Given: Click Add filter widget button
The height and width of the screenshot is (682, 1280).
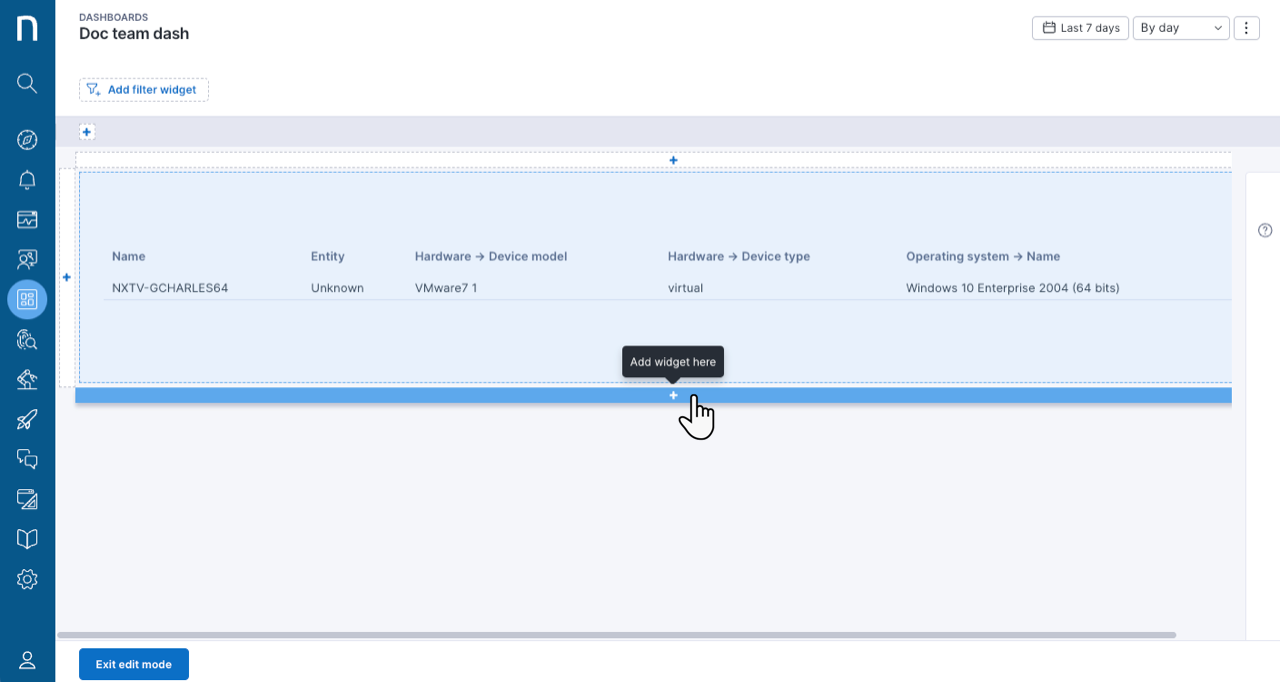Looking at the screenshot, I should click(x=144, y=90).
